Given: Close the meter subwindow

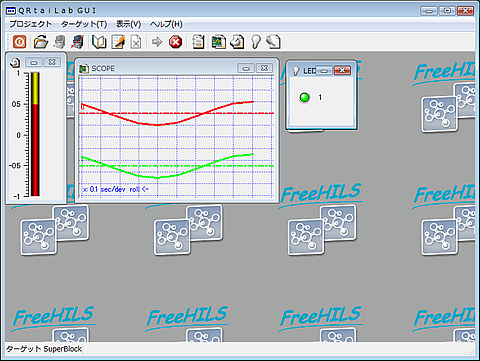Looking at the screenshot, I should coord(52,62).
